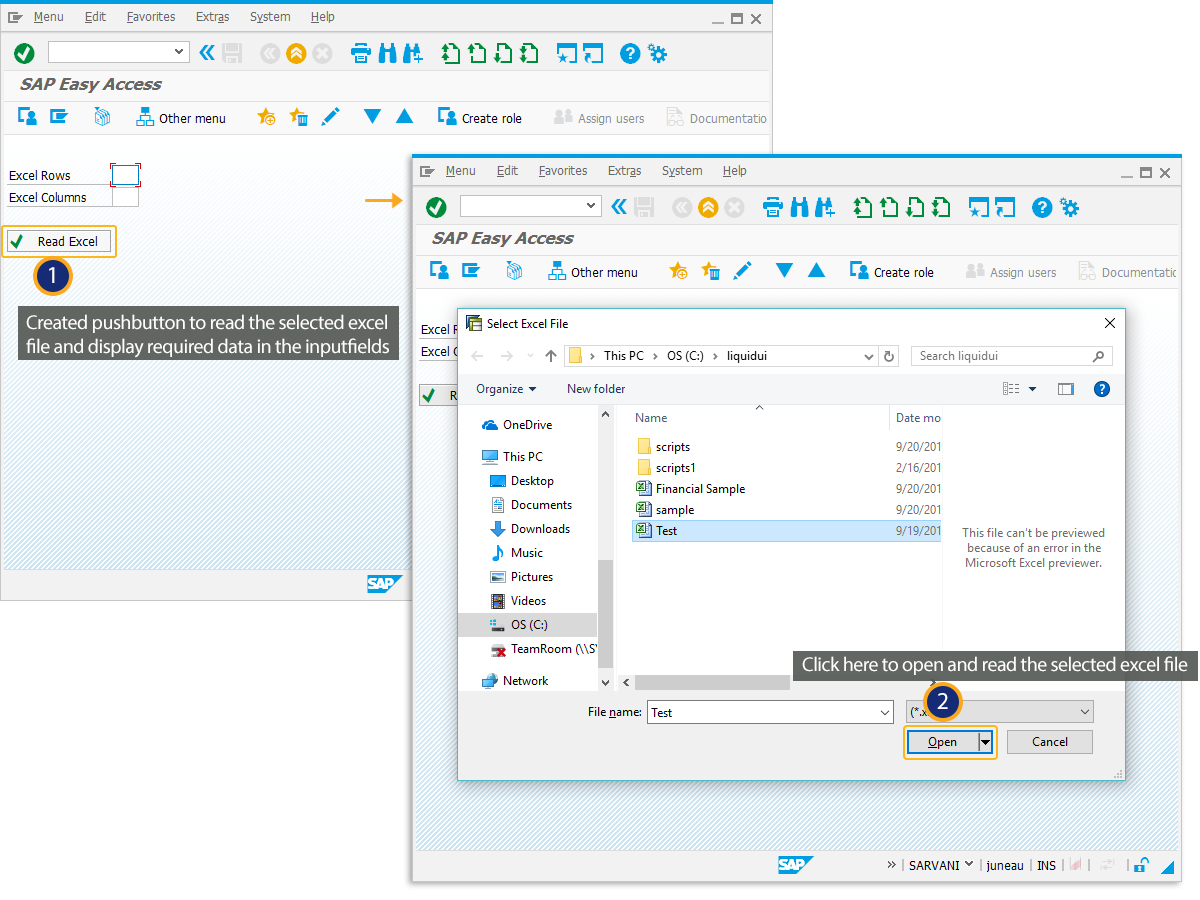Click Create shortcut icon in the front window toolbar
1200x900 pixels.
tap(1006, 207)
